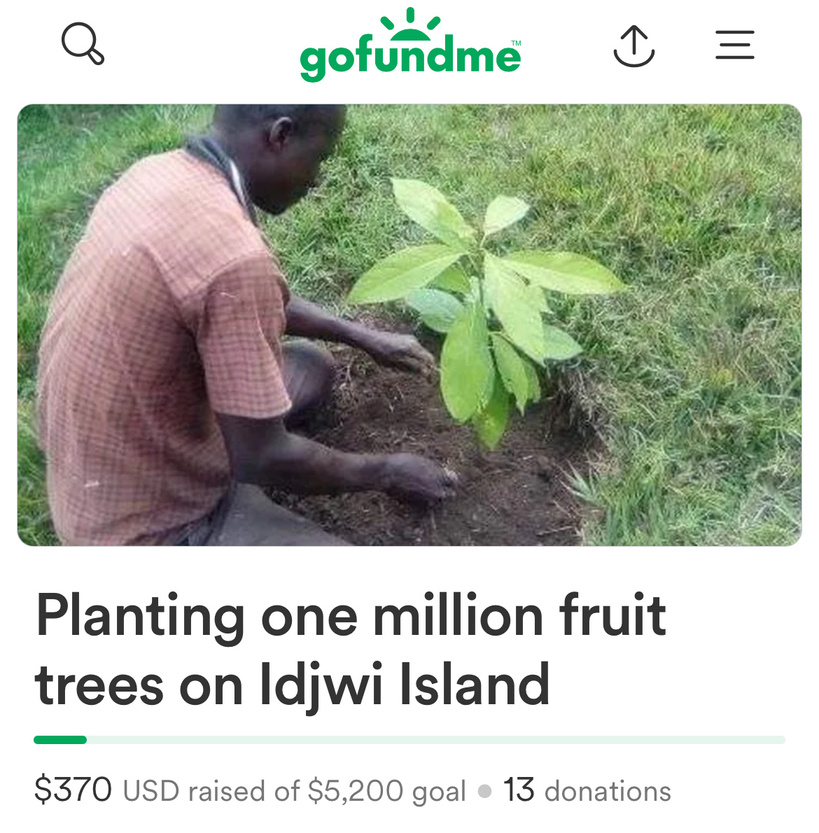Click the '$5,200 goal' text
The height and width of the screenshot is (833, 819).
click(387, 792)
